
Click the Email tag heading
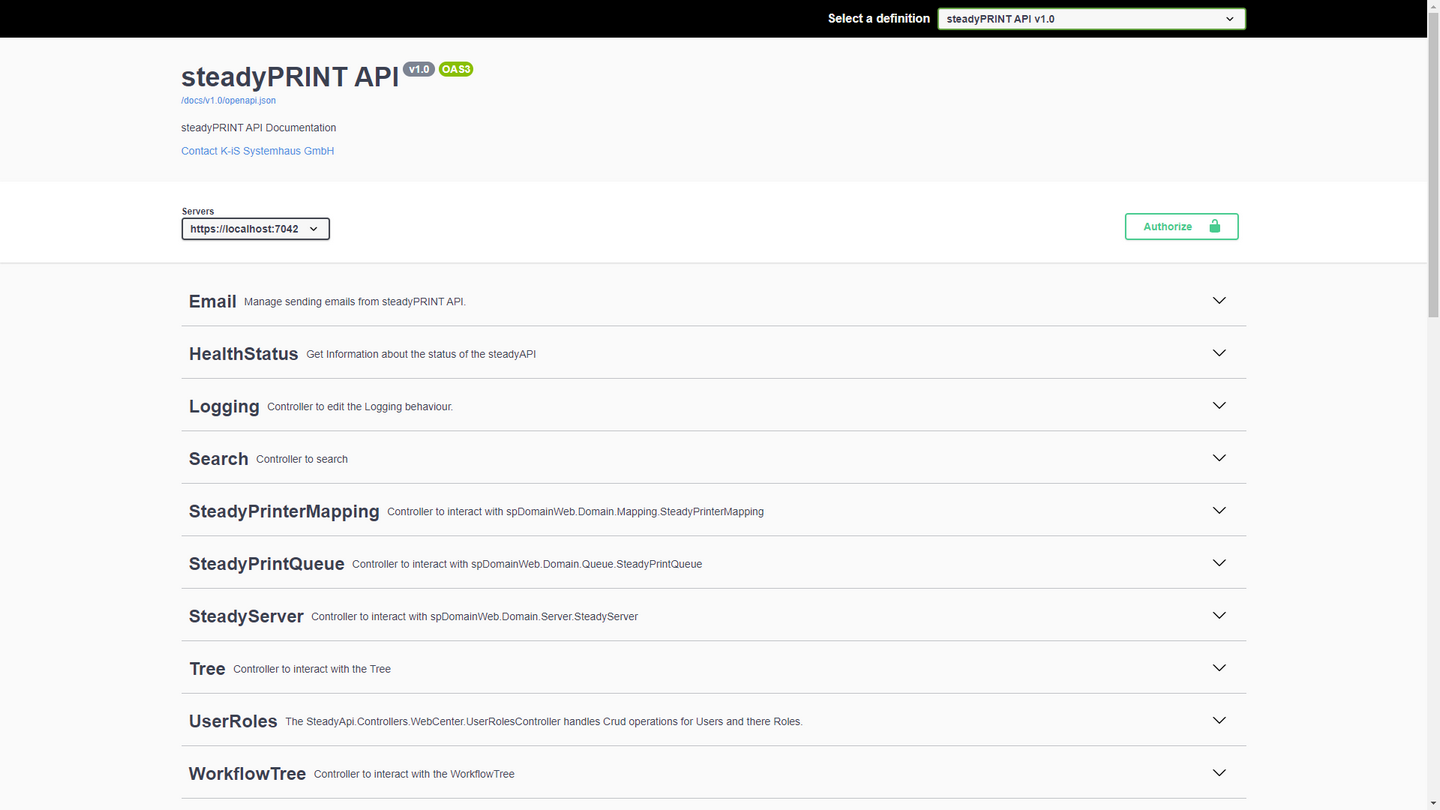coord(212,301)
